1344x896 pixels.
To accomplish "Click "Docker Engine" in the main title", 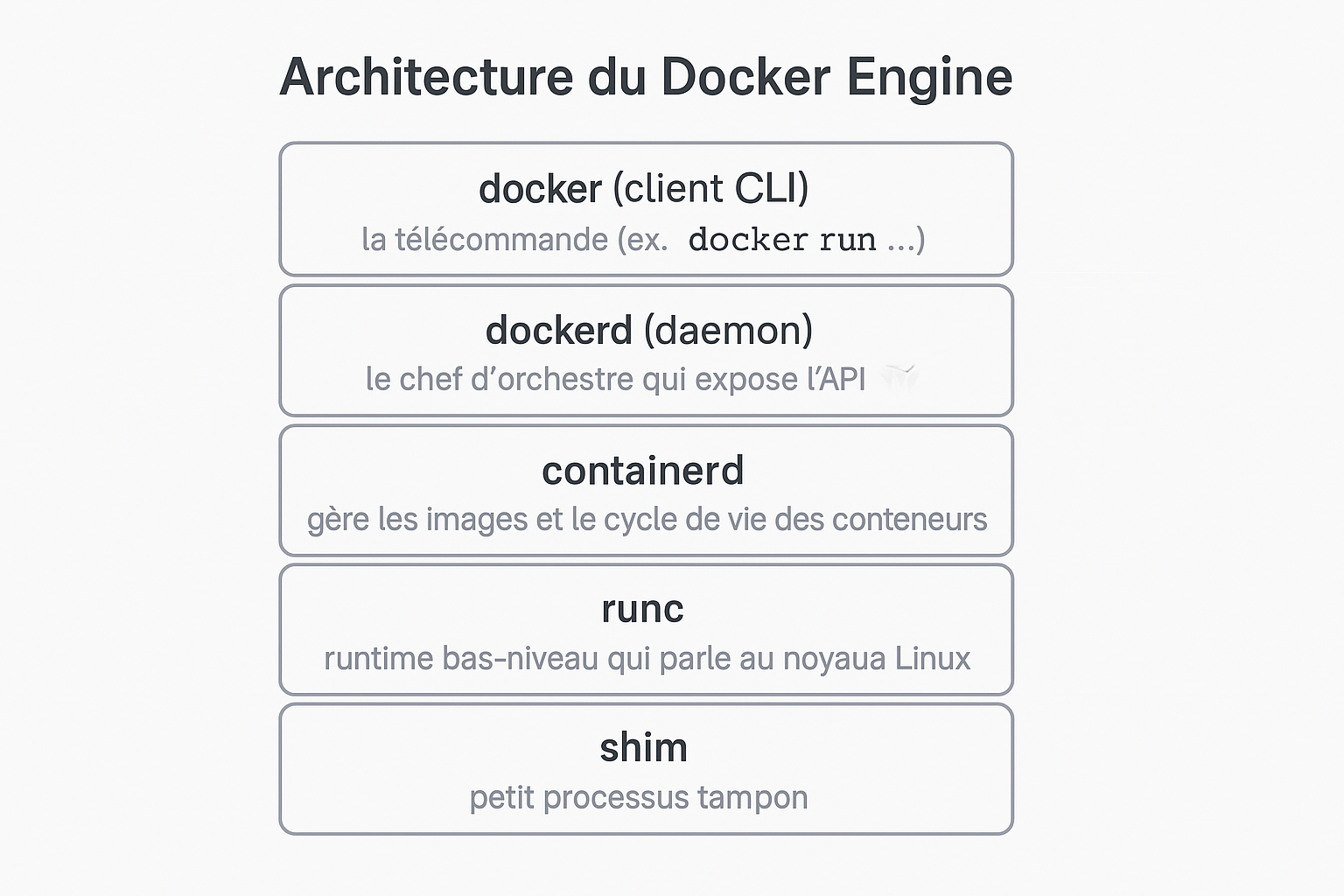I will tap(836, 77).
